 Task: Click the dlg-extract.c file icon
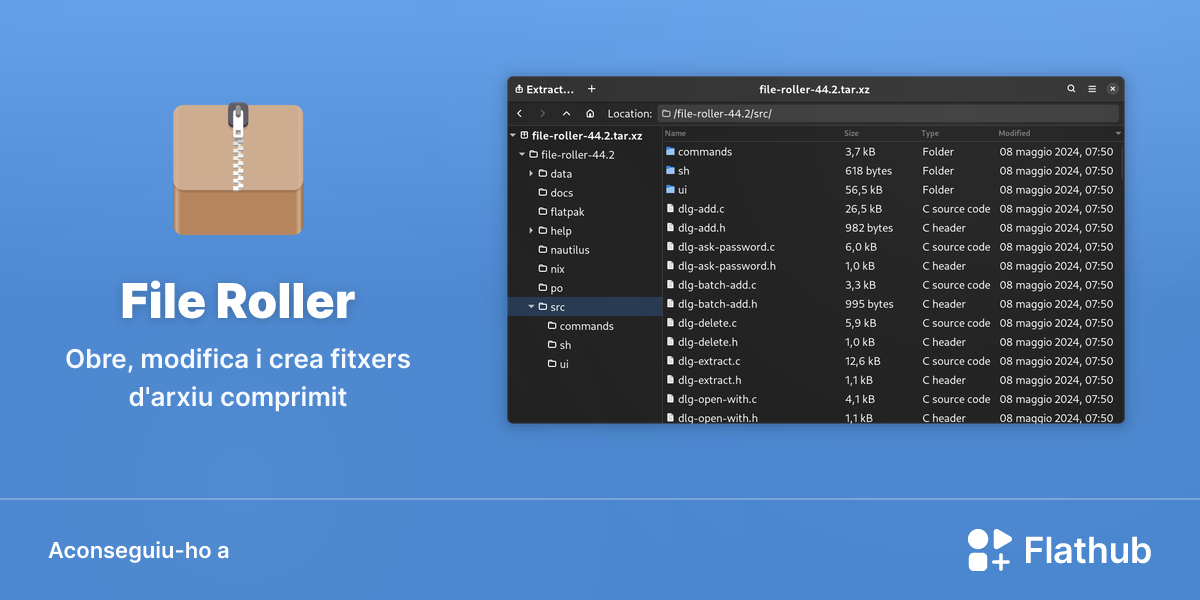click(x=670, y=361)
